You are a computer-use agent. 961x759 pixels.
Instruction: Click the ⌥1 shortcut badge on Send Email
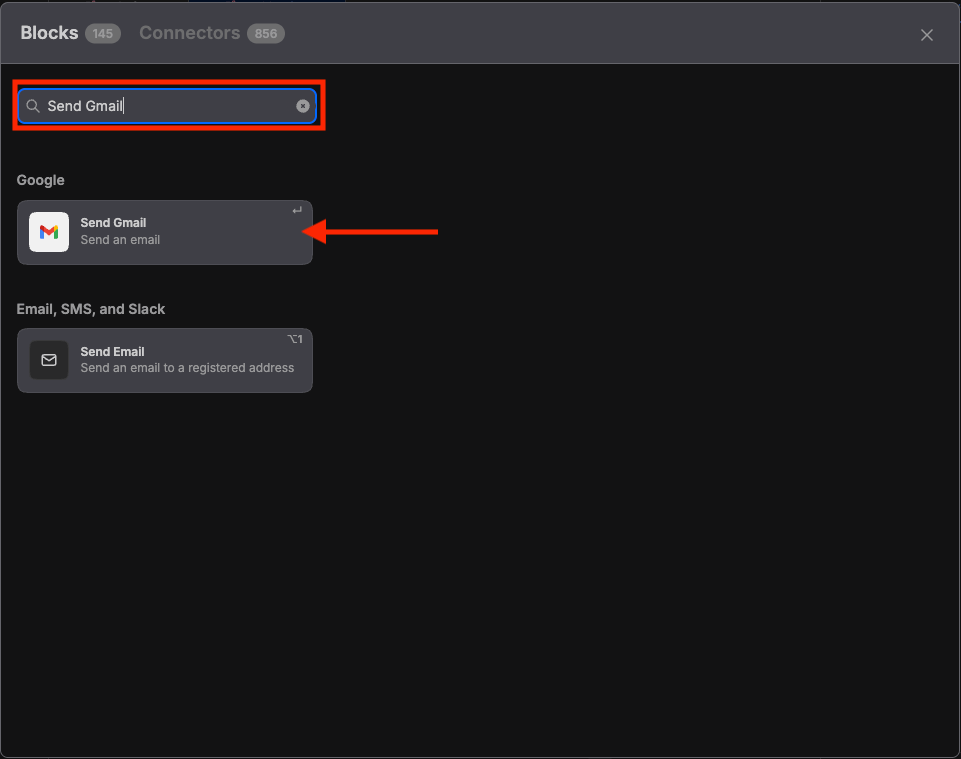click(x=293, y=338)
